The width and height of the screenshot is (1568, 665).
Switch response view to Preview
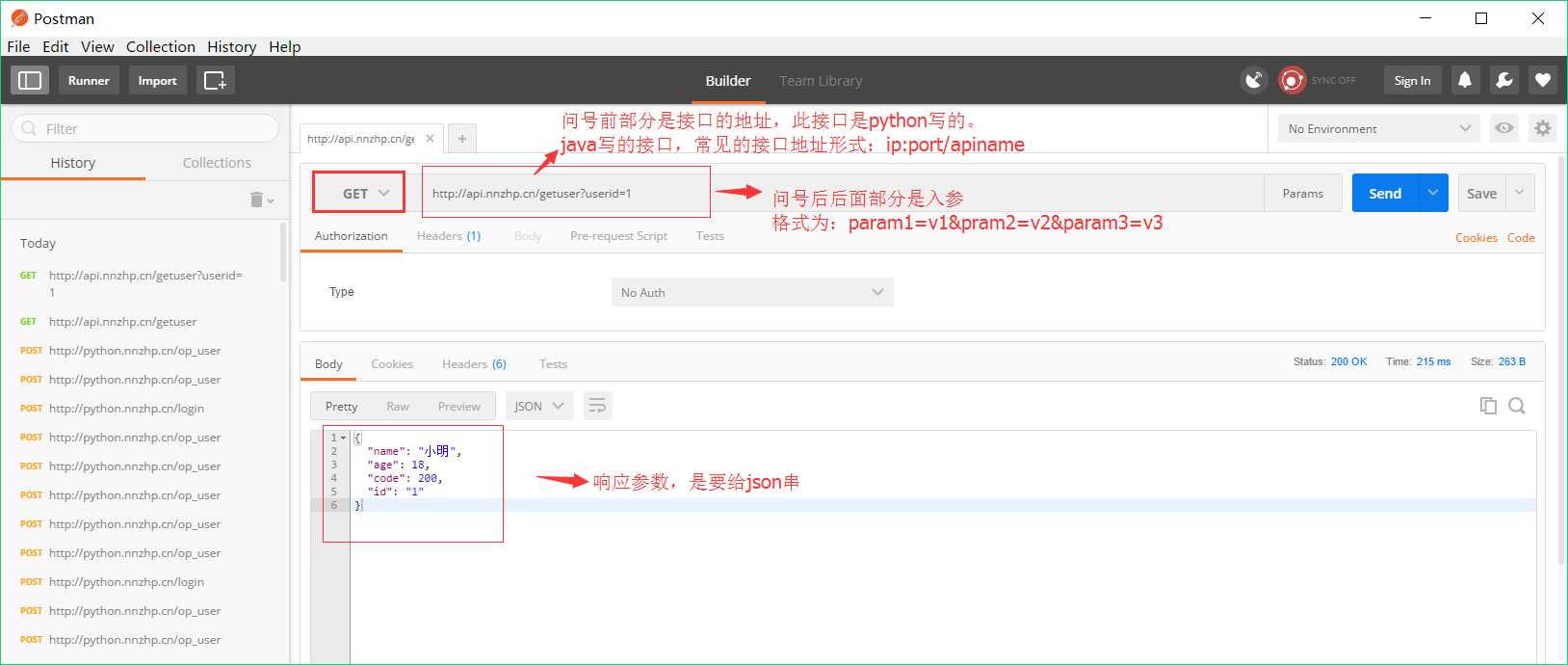pyautogui.click(x=458, y=407)
